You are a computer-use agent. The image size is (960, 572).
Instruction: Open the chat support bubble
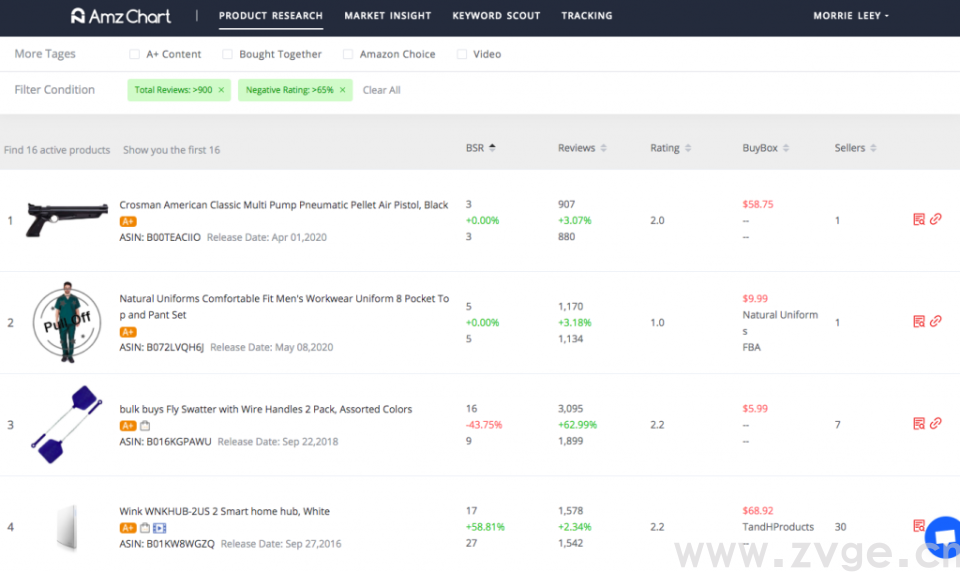(x=943, y=537)
